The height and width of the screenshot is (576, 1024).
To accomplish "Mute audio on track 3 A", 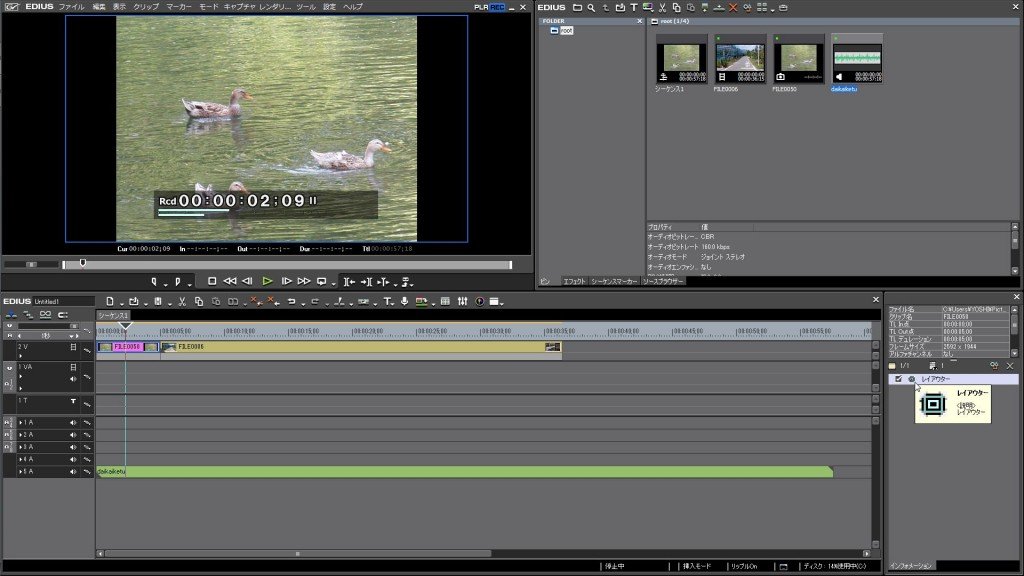I will tap(73, 447).
